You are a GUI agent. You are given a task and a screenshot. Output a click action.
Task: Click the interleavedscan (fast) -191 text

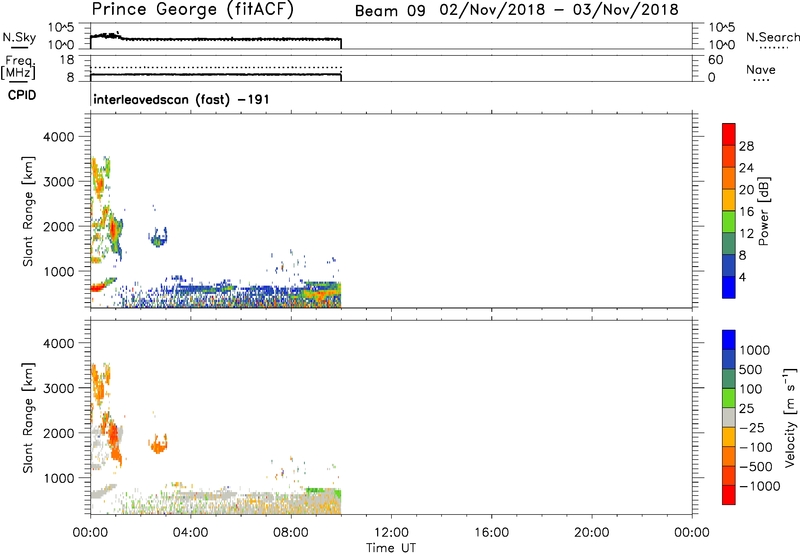point(181,99)
